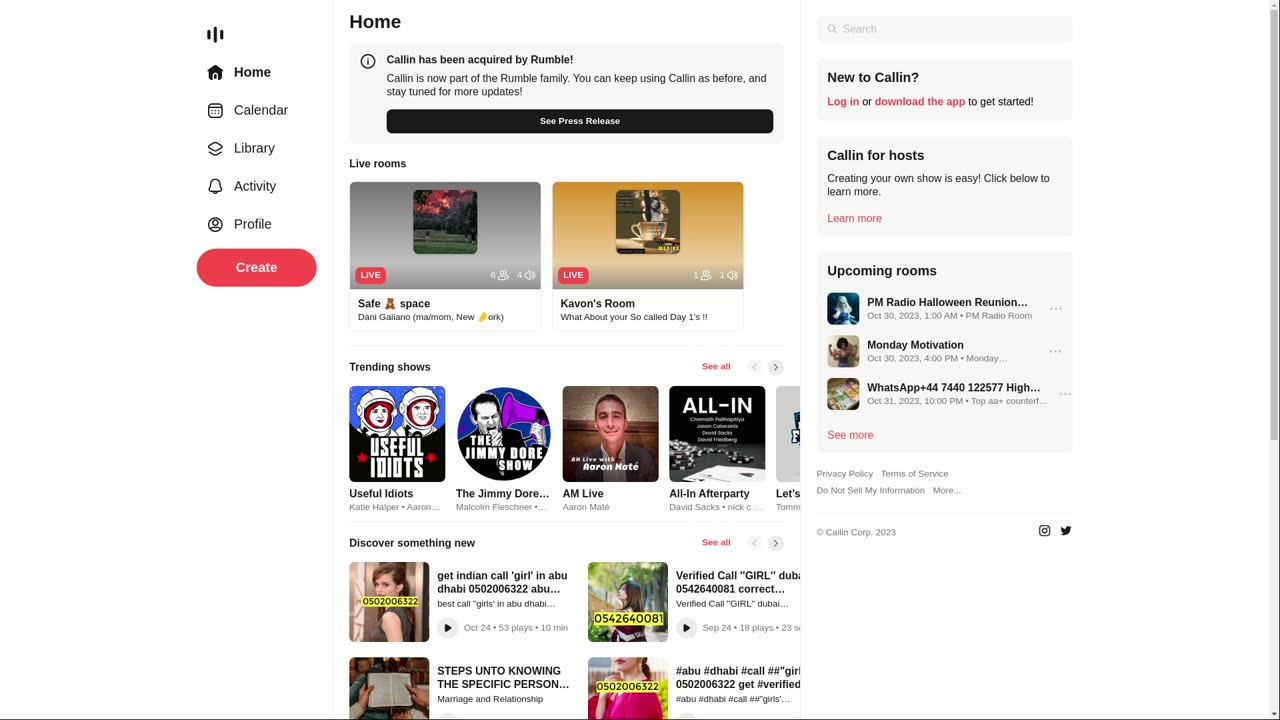Click the Home icon in sidebar
The height and width of the screenshot is (720, 1280).
(215, 72)
